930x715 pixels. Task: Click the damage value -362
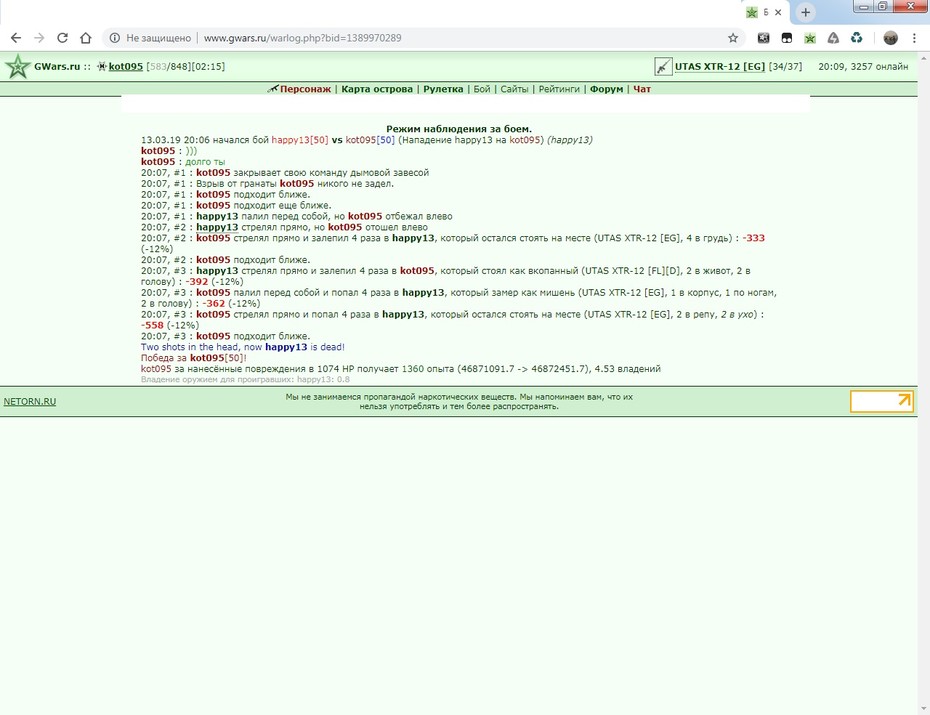tap(214, 304)
